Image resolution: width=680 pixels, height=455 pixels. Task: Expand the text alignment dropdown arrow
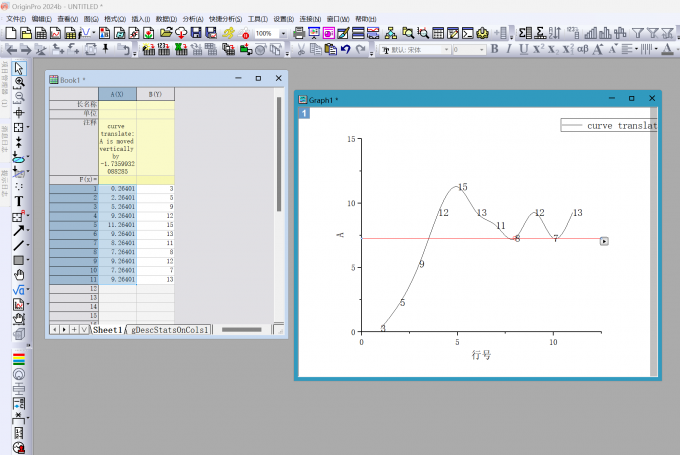coord(636,49)
